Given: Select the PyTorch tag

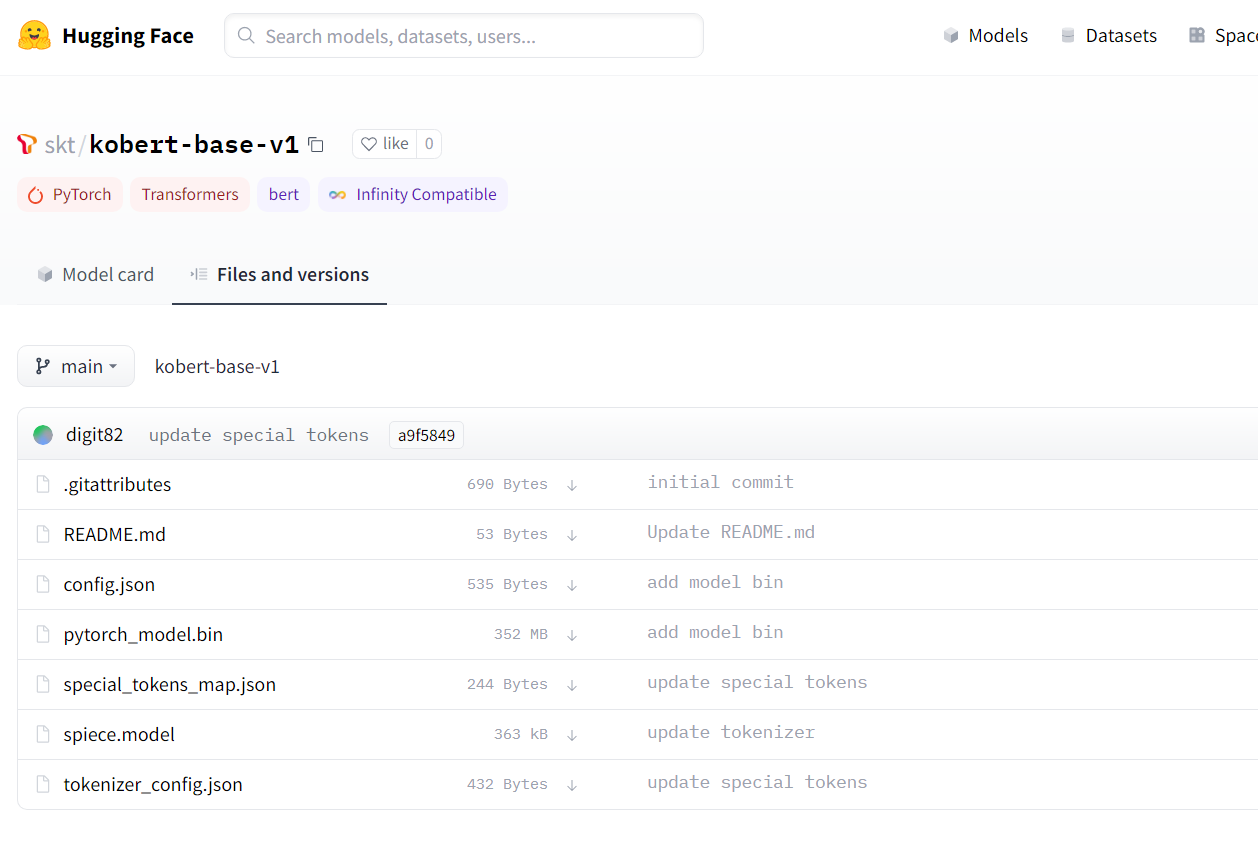Looking at the screenshot, I should coord(70,195).
